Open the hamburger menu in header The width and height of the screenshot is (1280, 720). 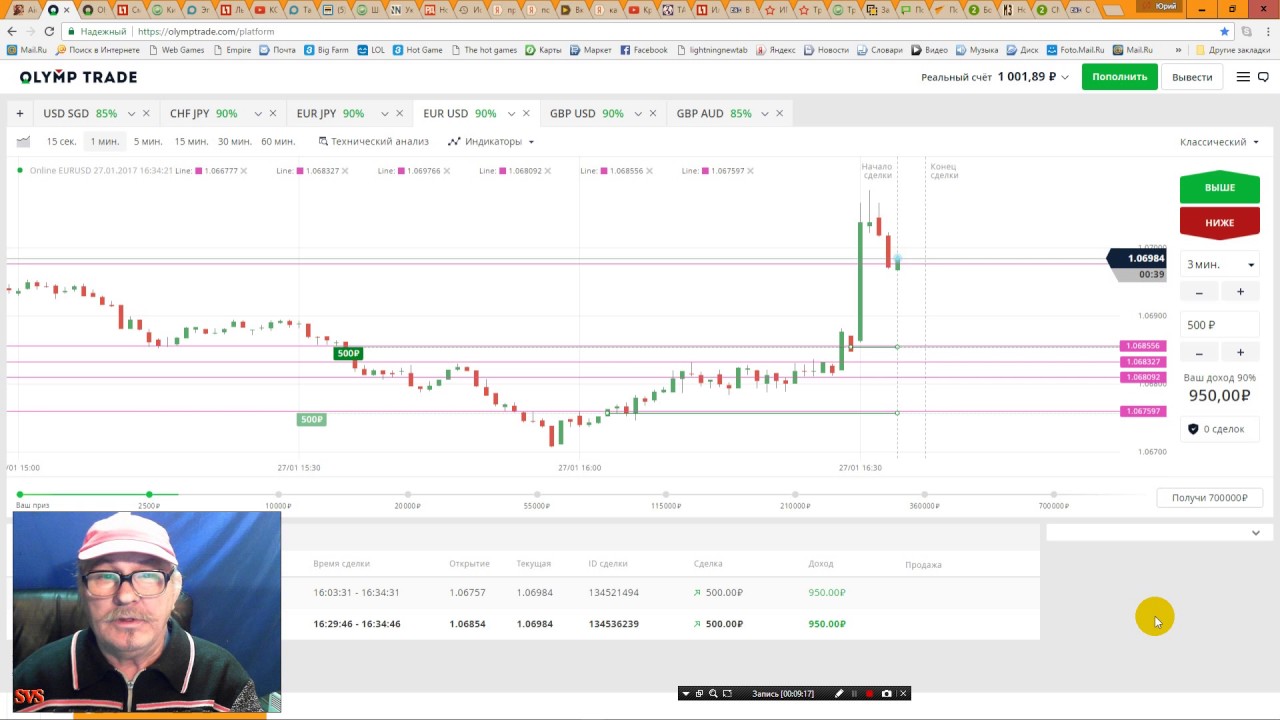point(1243,77)
